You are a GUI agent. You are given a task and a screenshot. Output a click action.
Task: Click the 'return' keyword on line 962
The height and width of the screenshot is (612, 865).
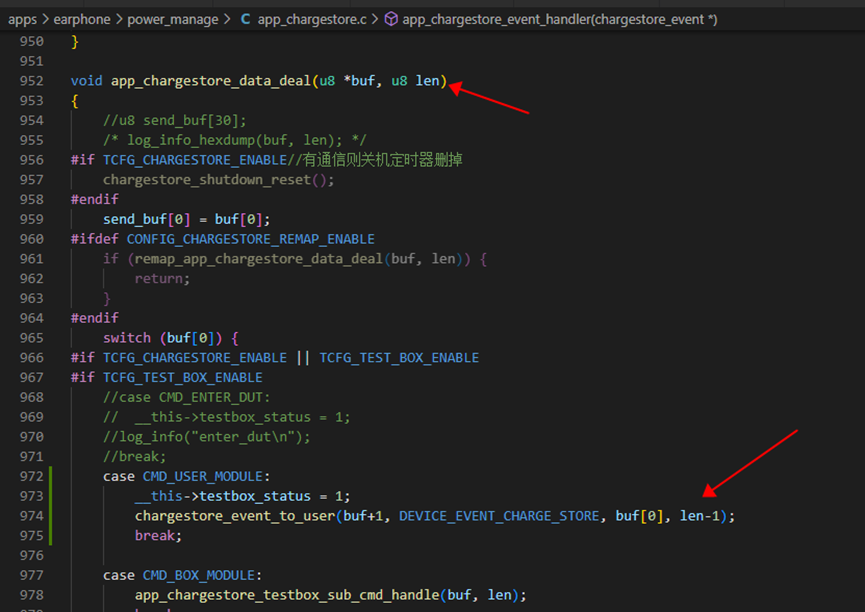(158, 279)
